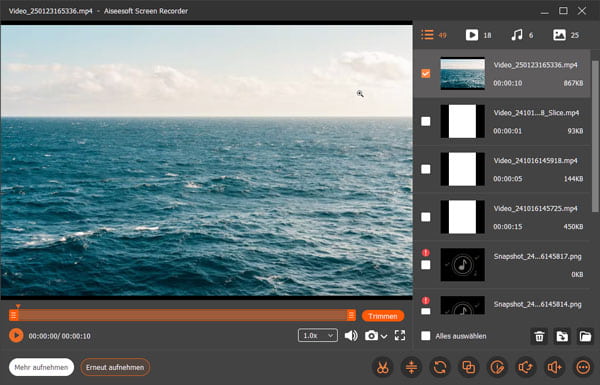Viewport: 600px width, 385px height.
Task: Click the error warning icon on Snapshot_24...6145817.png
Action: click(x=426, y=253)
